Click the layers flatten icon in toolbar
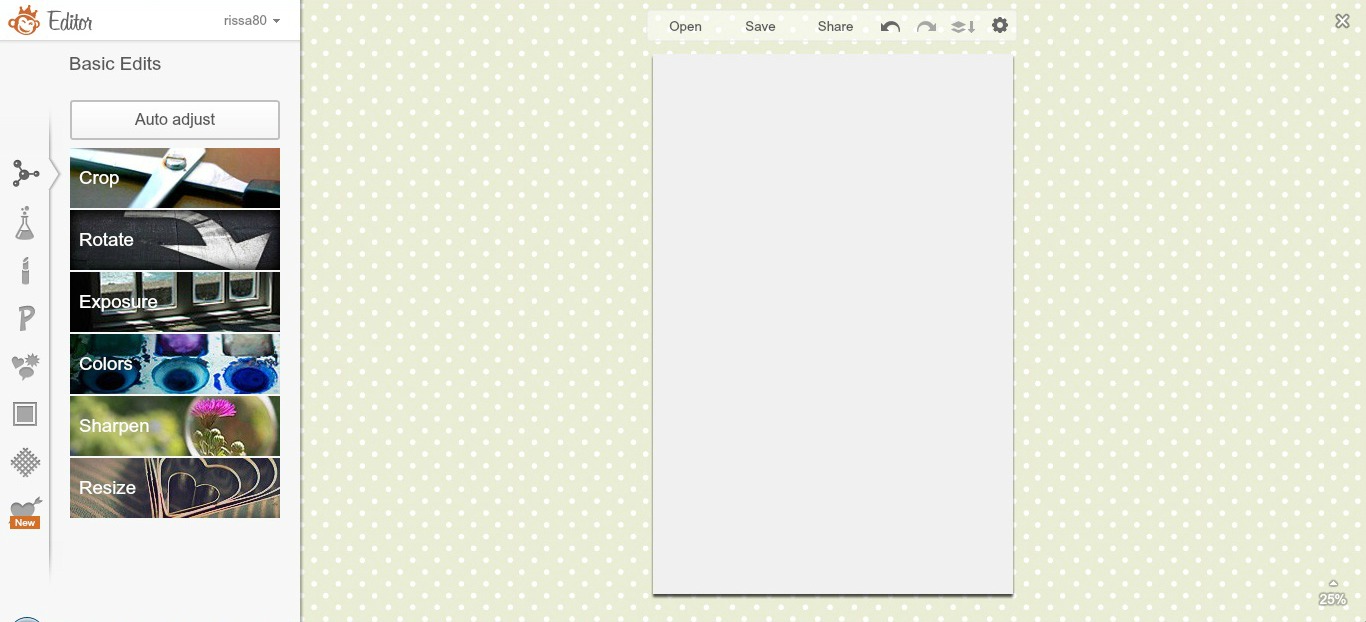Viewport: 1366px width, 622px height. [963, 27]
